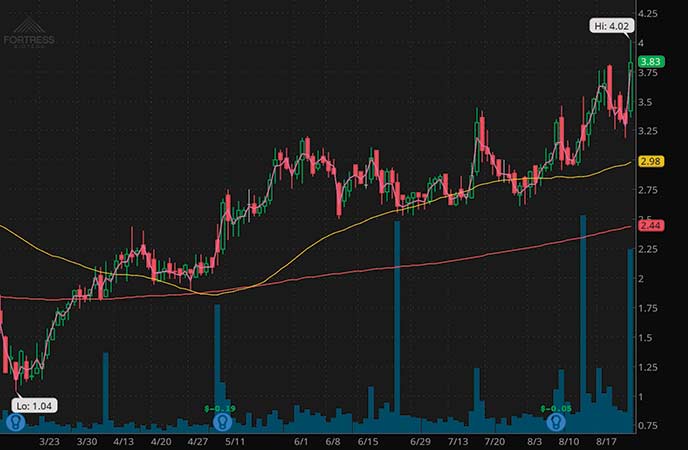Click the tall volume bar before 5/11
The image size is (688, 450).
[217, 368]
